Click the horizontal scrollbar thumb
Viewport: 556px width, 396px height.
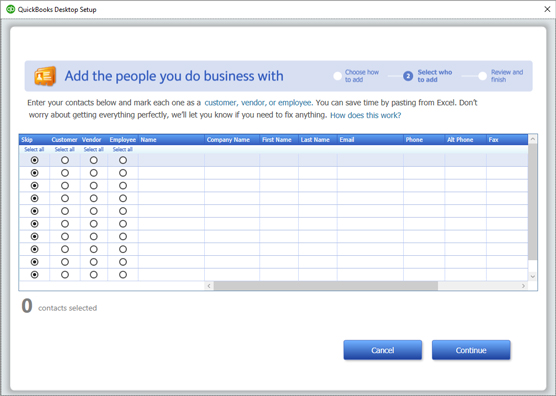tap(326, 286)
